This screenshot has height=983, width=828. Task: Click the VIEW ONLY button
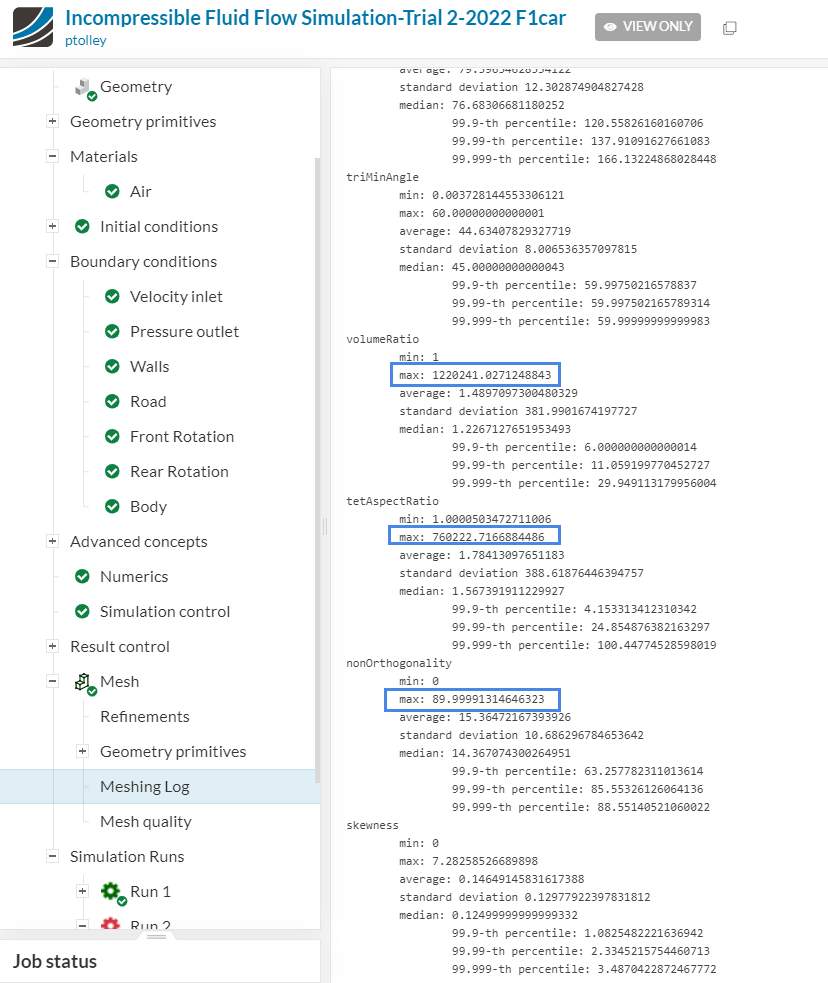coord(648,27)
